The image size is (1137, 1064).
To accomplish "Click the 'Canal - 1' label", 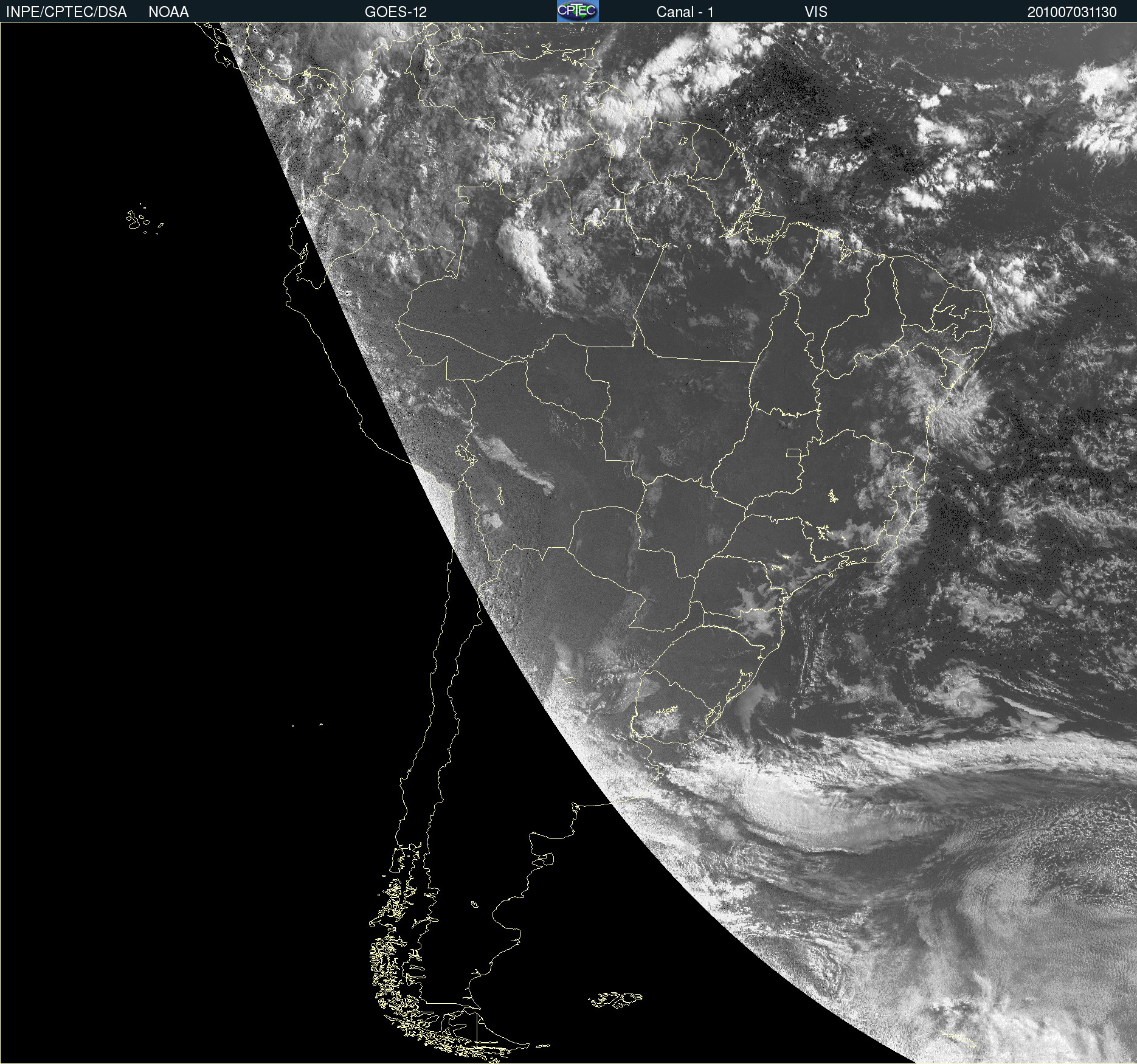I will [685, 12].
